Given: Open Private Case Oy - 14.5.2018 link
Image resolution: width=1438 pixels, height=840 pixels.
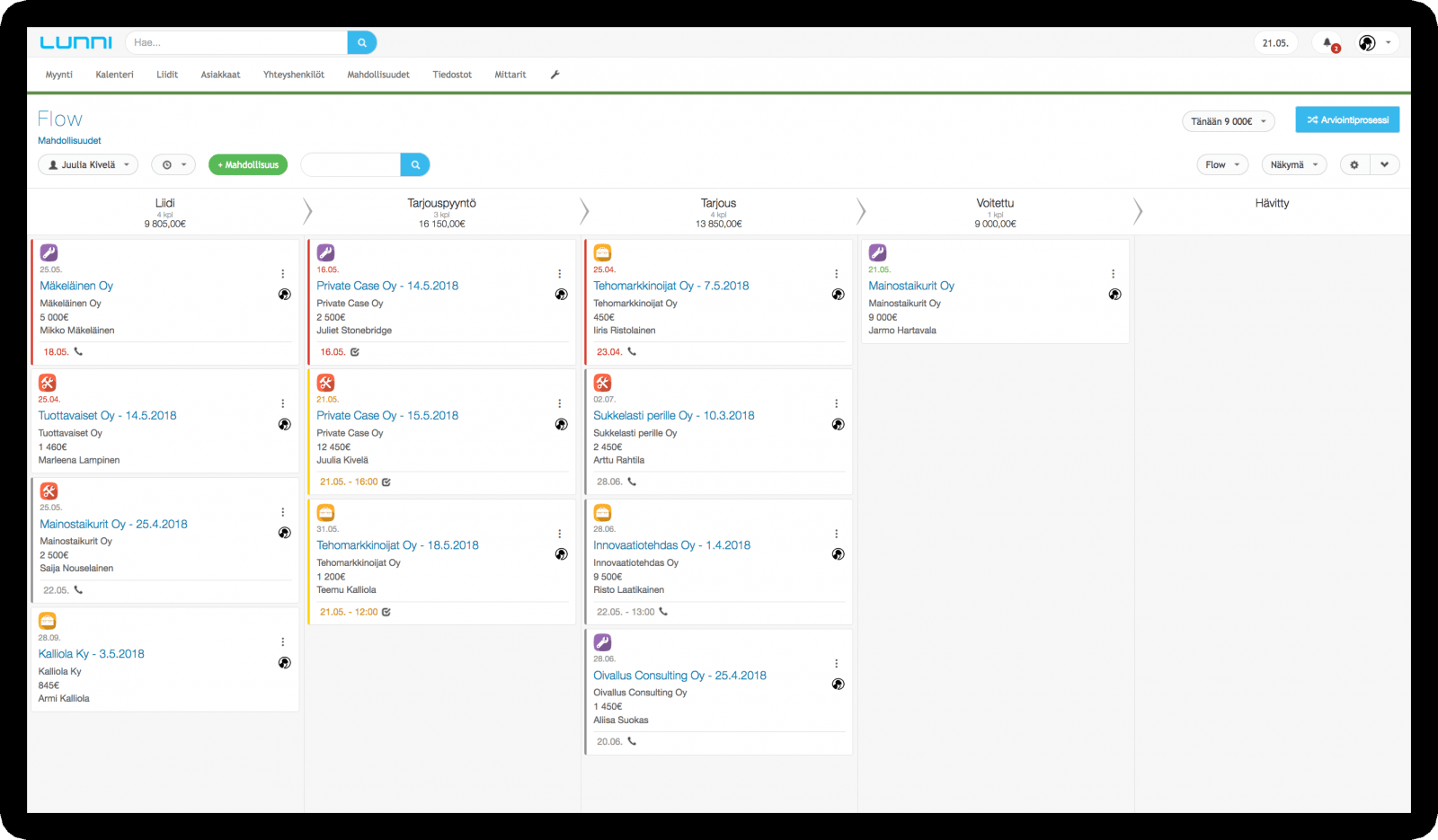Looking at the screenshot, I should 387,286.
